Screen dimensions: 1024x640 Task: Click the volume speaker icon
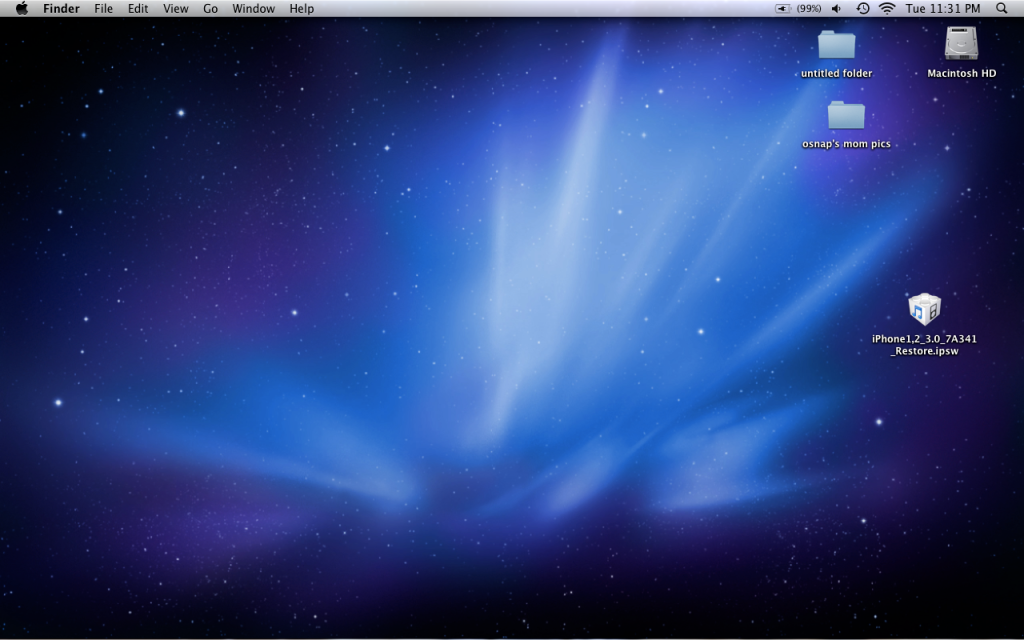pyautogui.click(x=836, y=9)
